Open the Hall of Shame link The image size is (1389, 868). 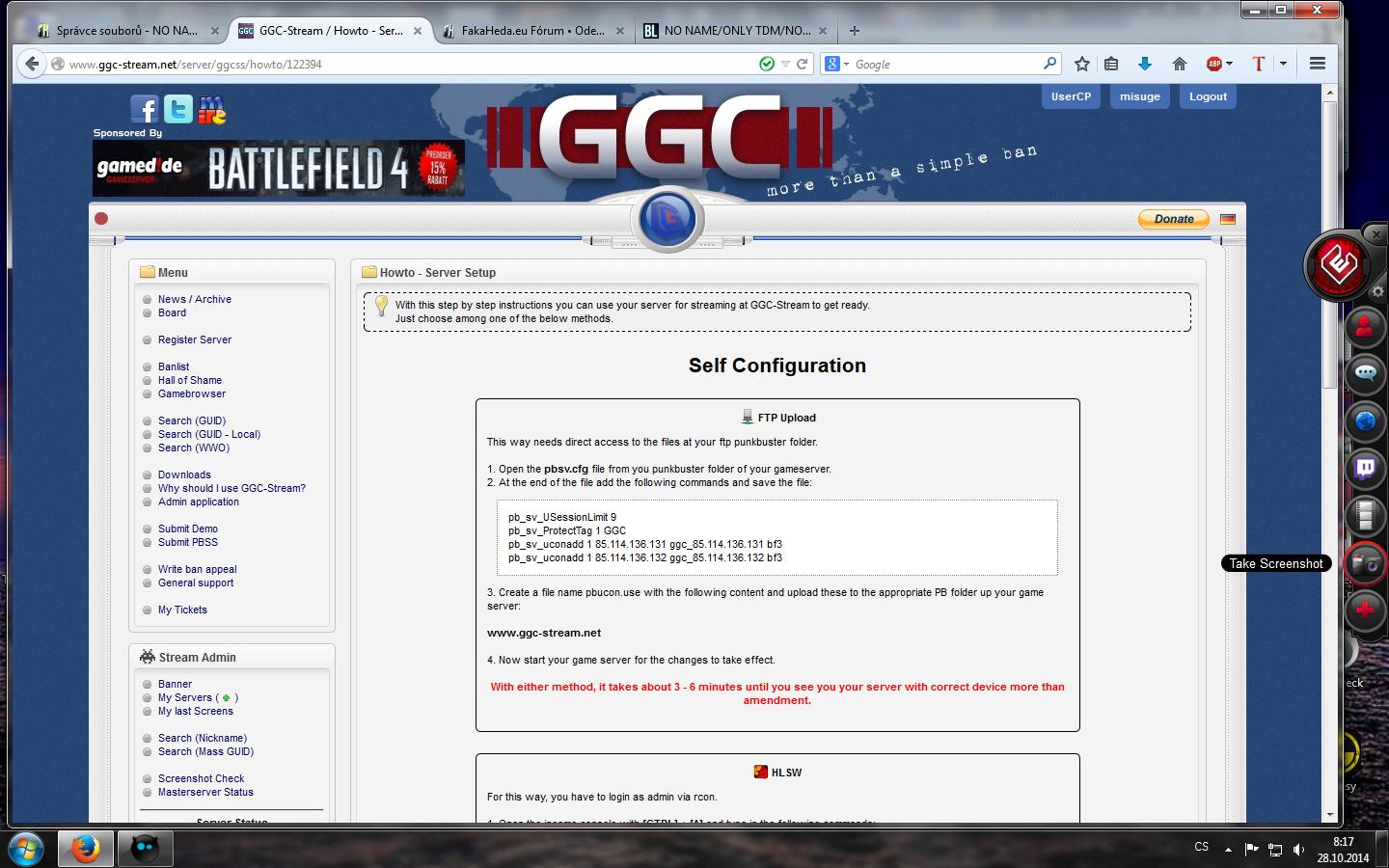[190, 380]
